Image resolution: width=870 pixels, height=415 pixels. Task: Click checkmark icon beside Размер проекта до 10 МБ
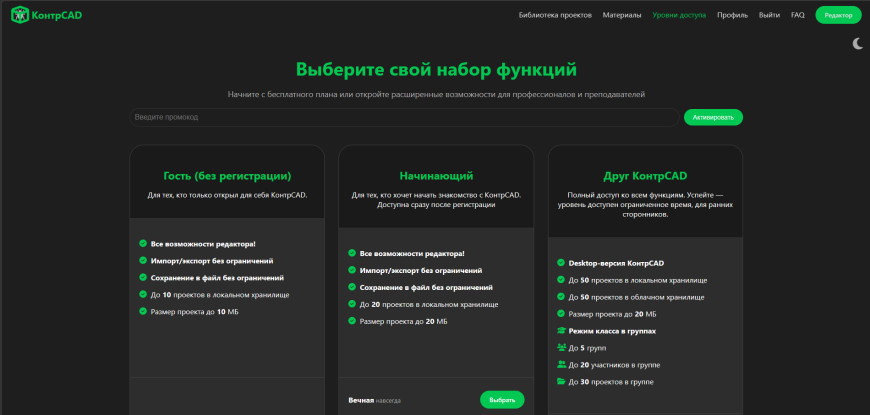[143, 311]
